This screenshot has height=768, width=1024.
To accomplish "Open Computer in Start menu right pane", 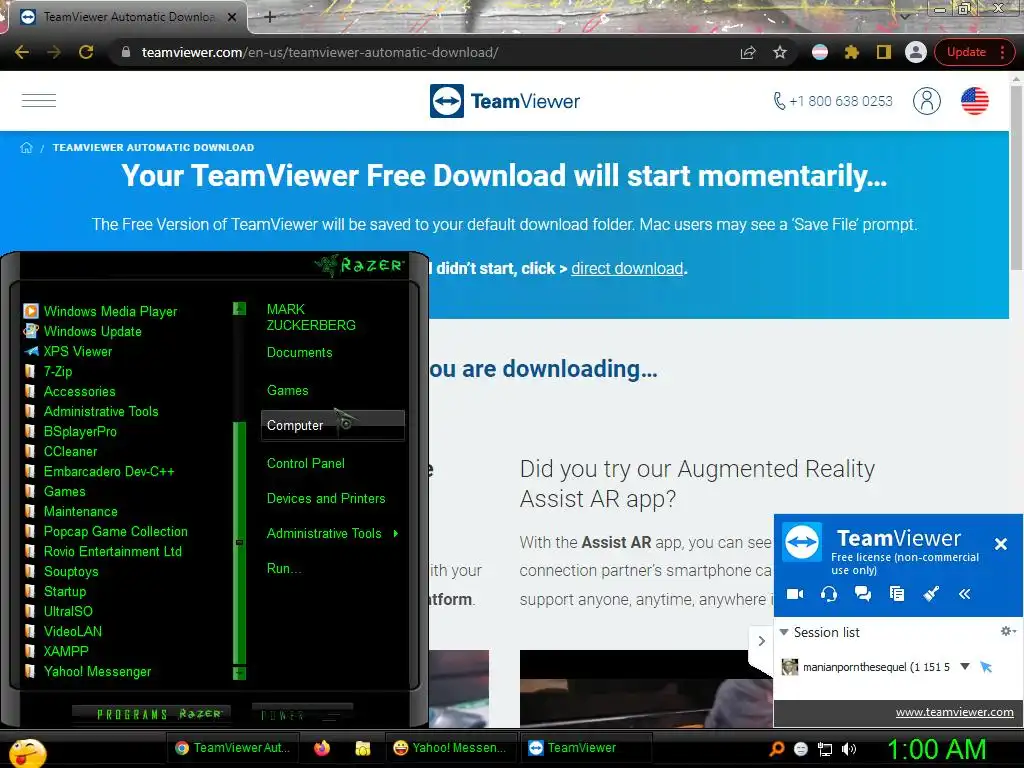I will 332,426.
